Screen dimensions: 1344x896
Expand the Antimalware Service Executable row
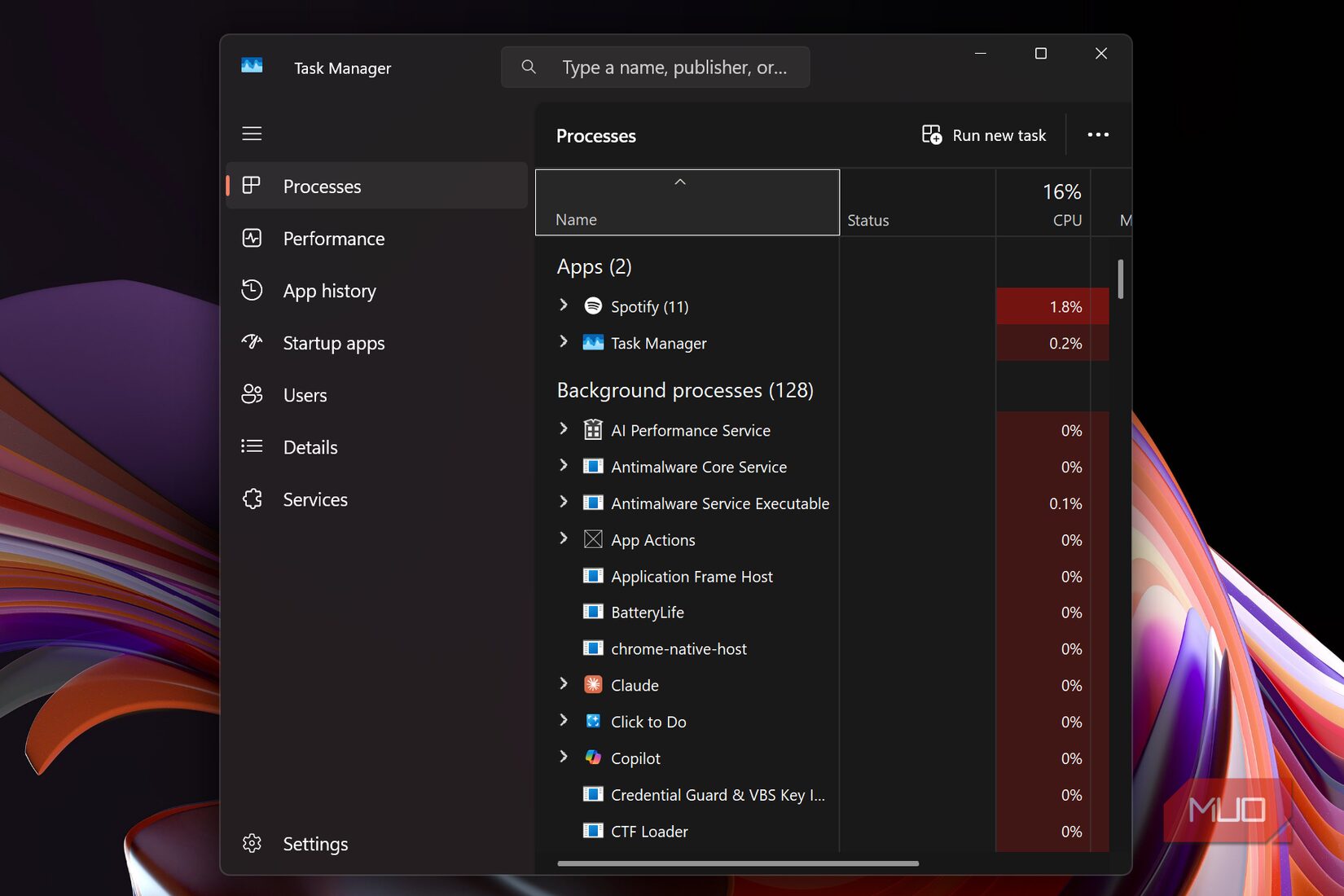point(563,502)
